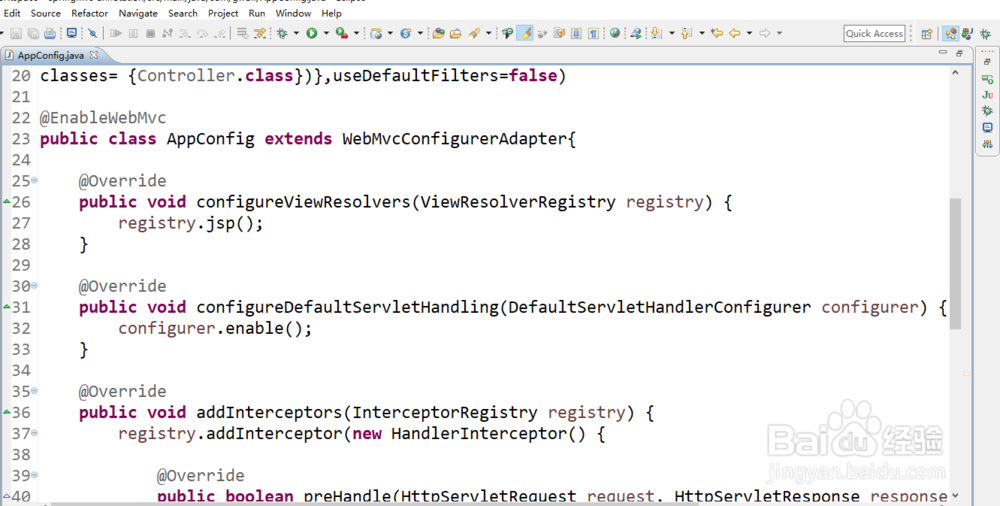Click the Resume debug icon
The height and width of the screenshot is (506, 1000).
tap(116, 33)
